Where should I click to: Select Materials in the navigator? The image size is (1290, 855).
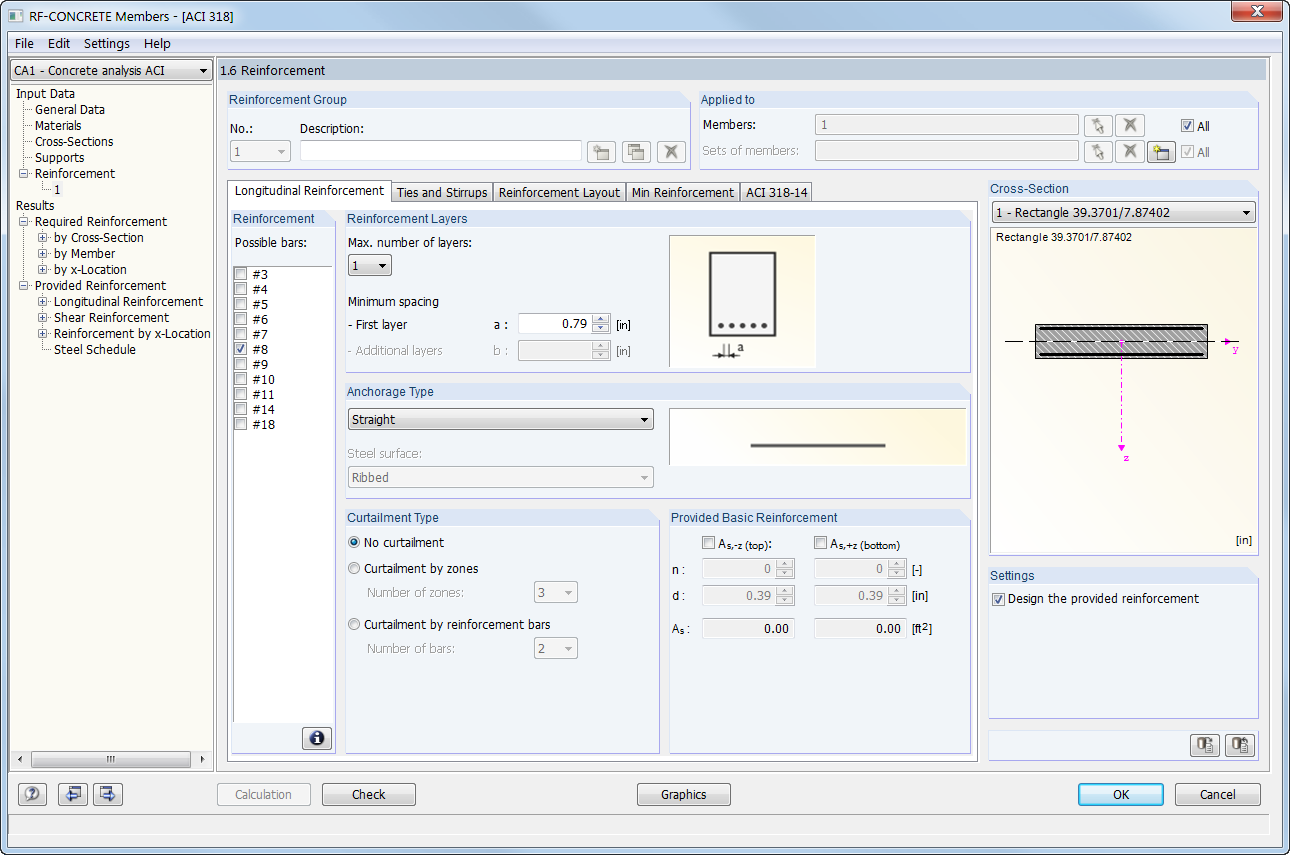[58, 126]
